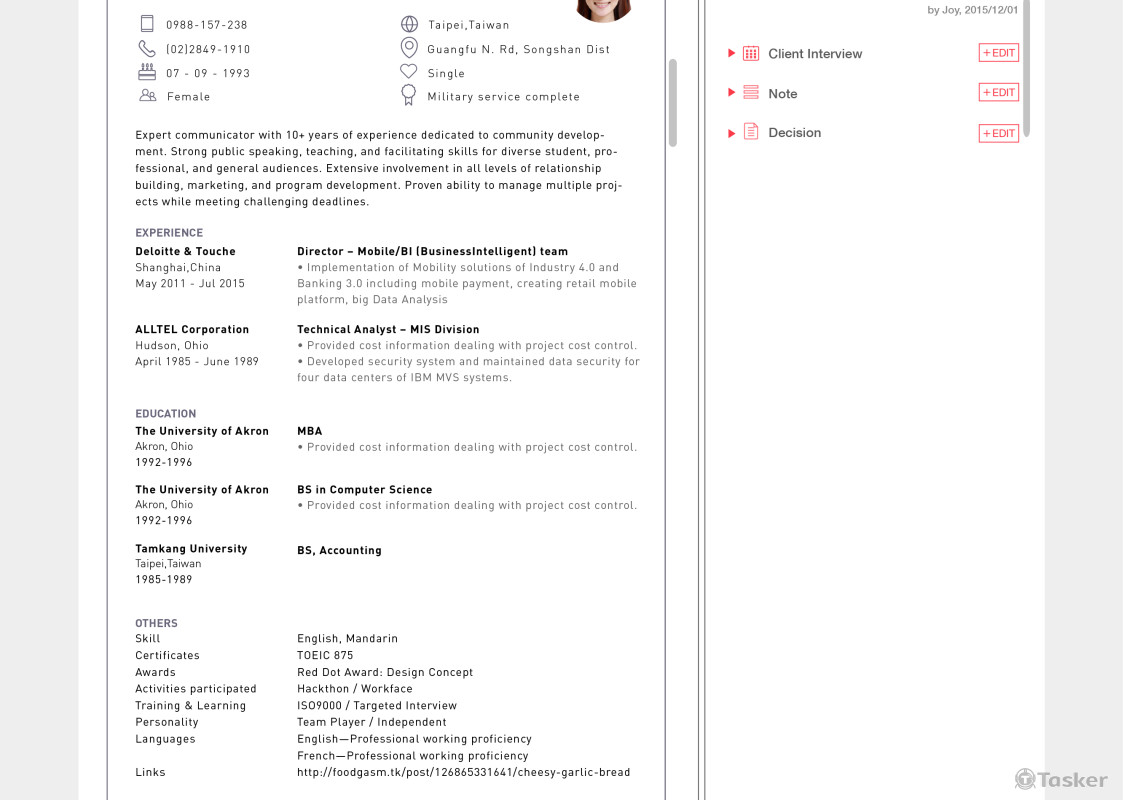Click the telephone handset icon beside (02)2849-1910
The height and width of the screenshot is (800, 1124).
pos(147,48)
